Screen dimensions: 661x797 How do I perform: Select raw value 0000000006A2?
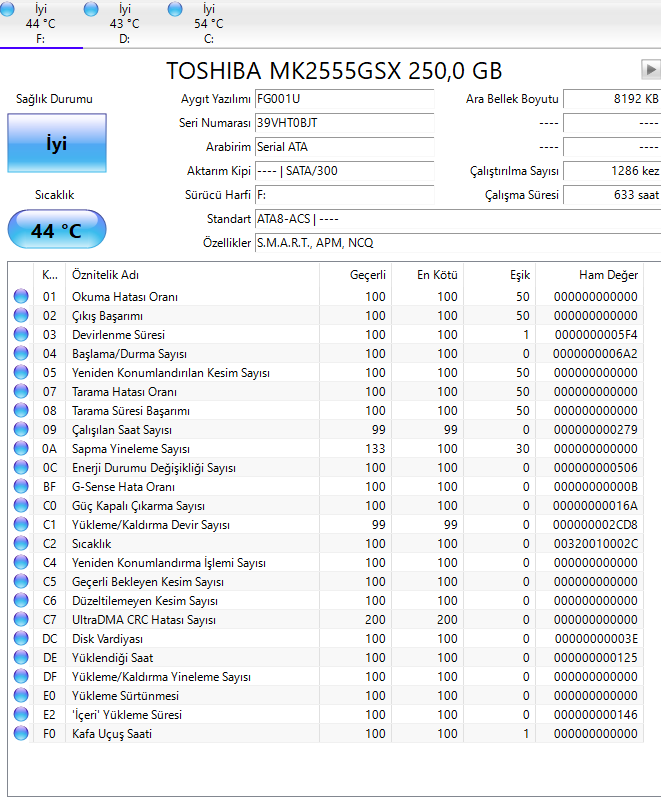(x=595, y=354)
